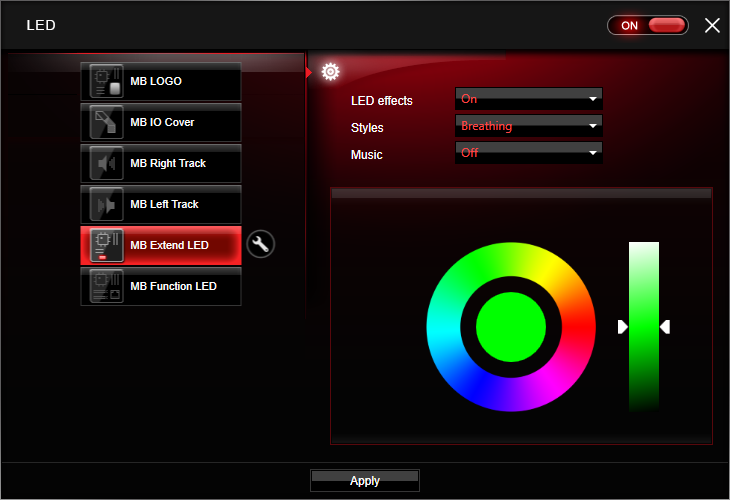Image resolution: width=730 pixels, height=500 pixels.
Task: Toggle the LED ON switch off
Action: (x=648, y=25)
